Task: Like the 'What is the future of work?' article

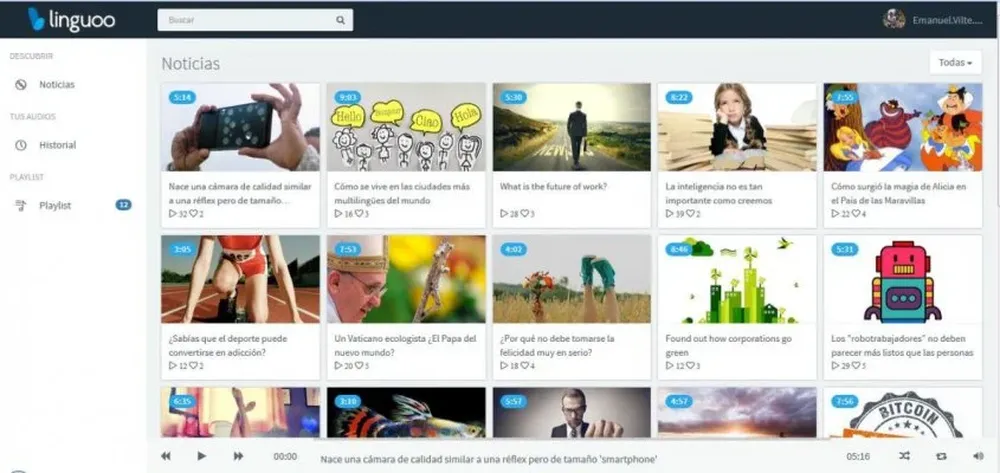Action: 525,214
